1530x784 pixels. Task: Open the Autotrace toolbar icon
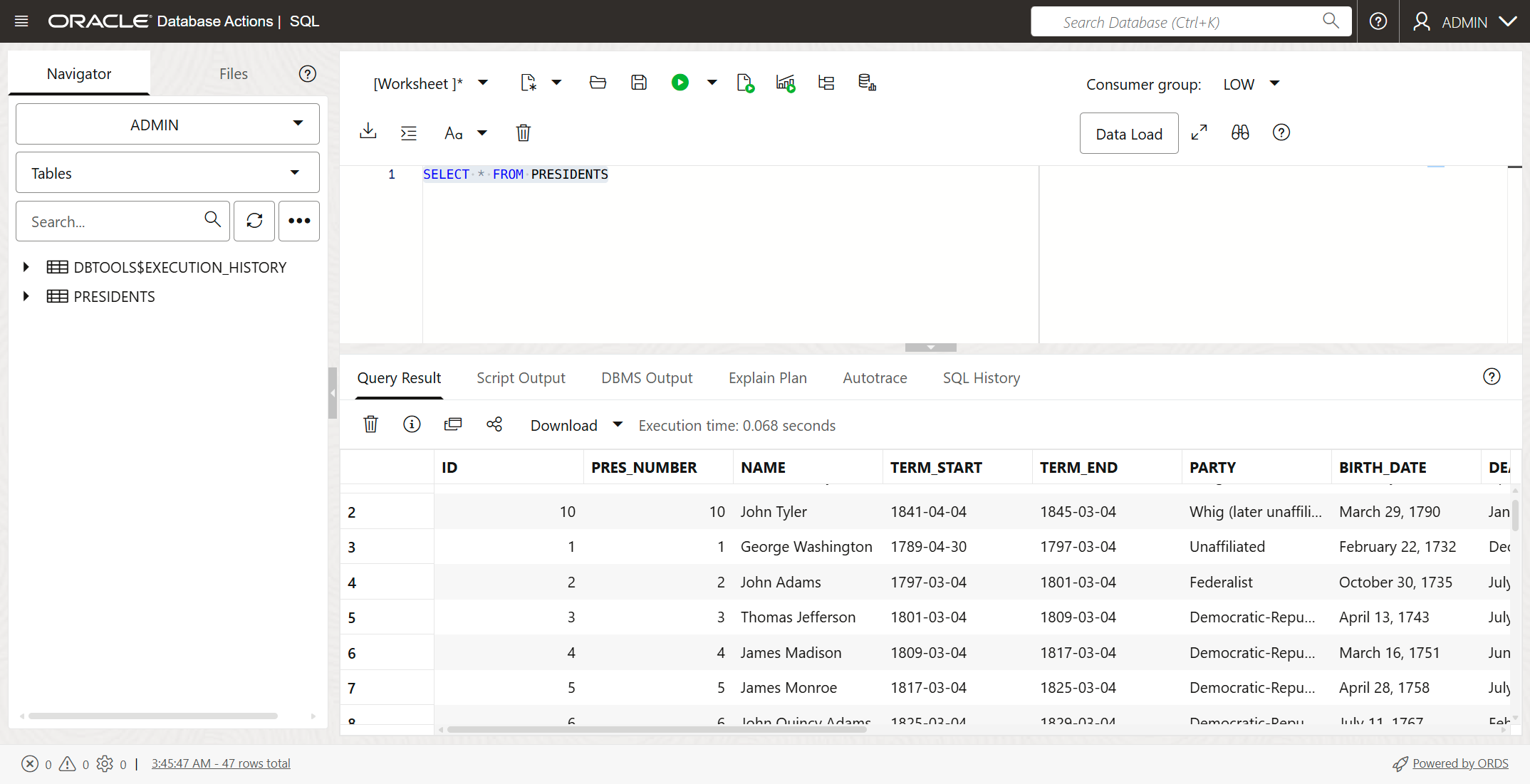click(x=785, y=83)
